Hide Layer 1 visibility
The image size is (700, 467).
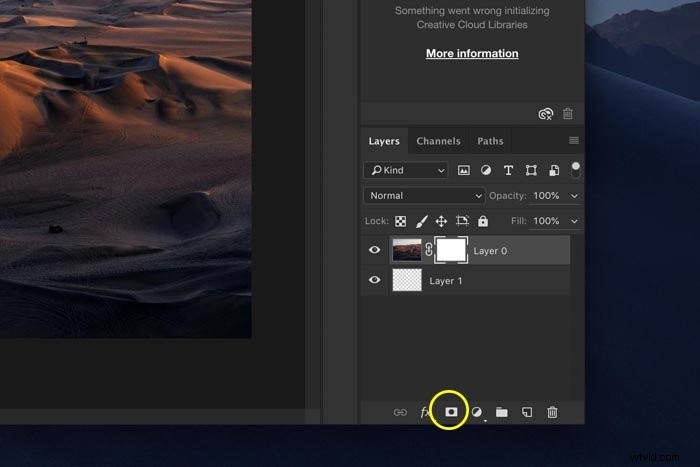(x=375, y=280)
